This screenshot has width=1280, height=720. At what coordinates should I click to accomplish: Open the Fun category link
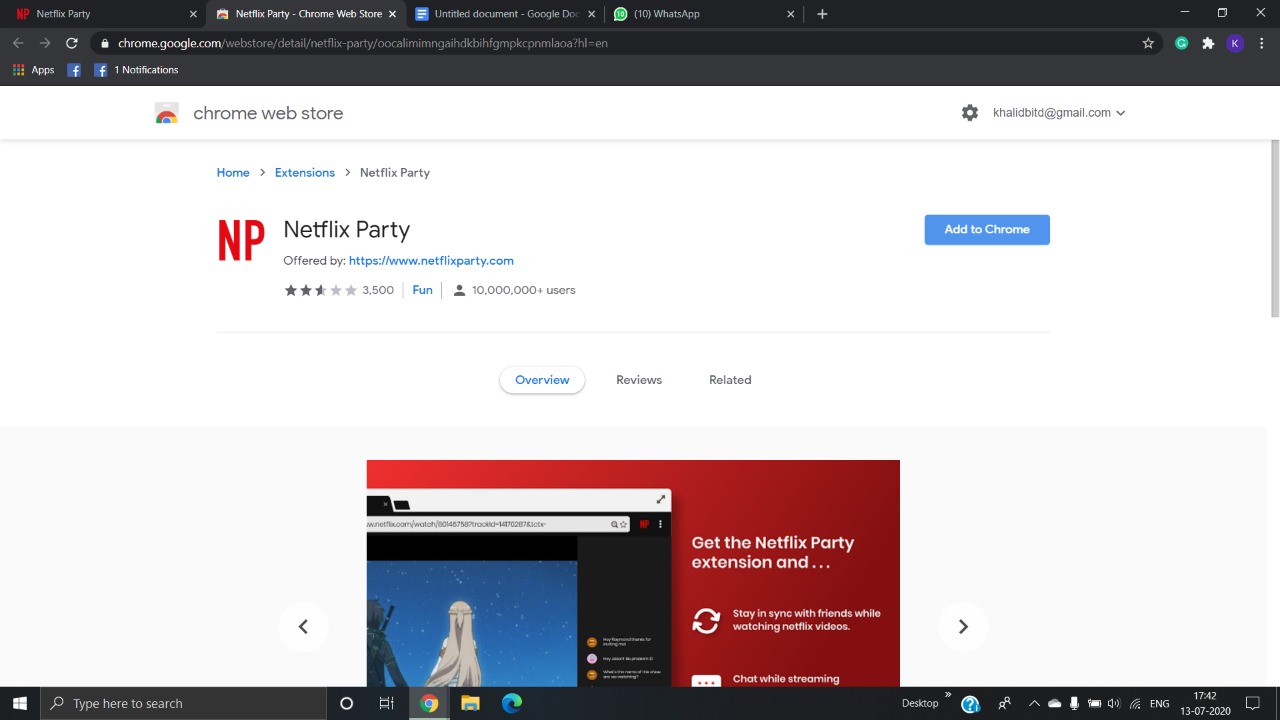point(422,290)
